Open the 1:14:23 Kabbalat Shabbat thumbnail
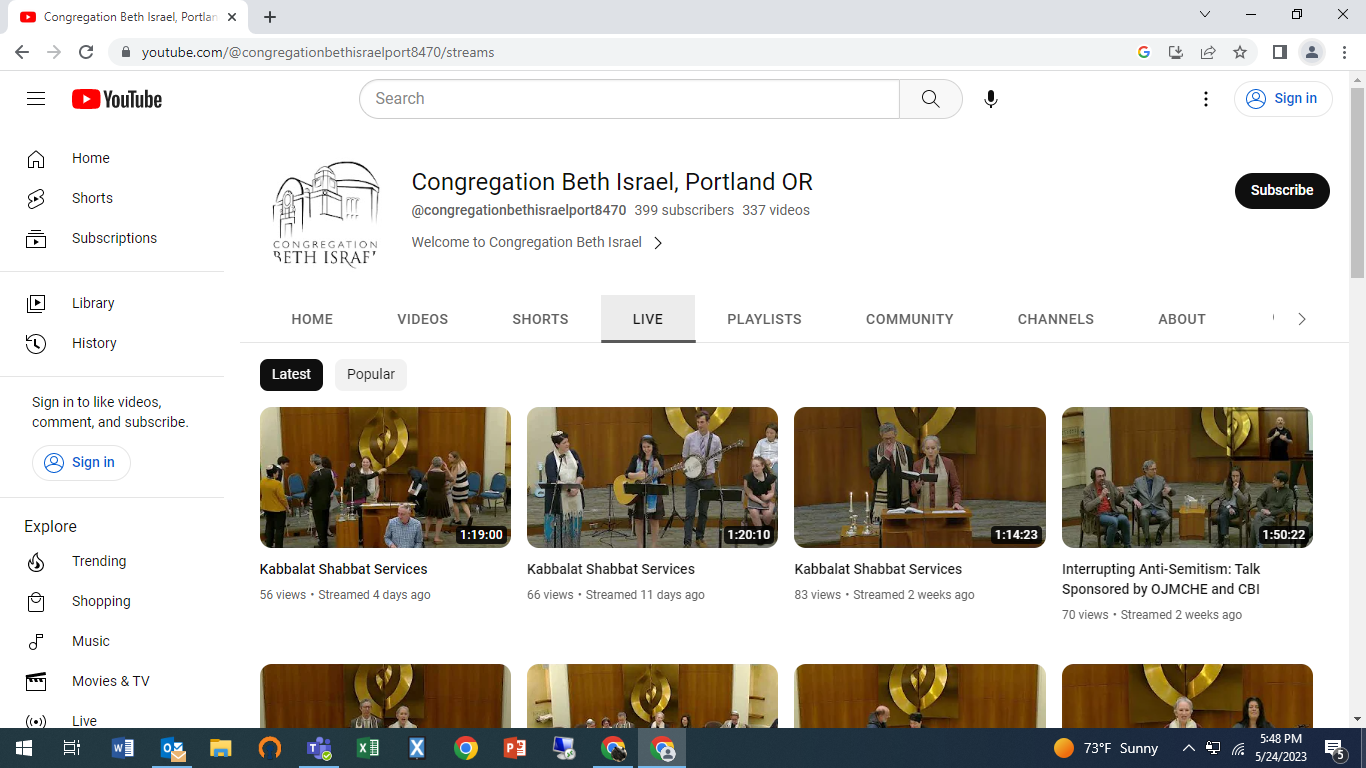This screenshot has width=1366, height=768. [x=920, y=477]
